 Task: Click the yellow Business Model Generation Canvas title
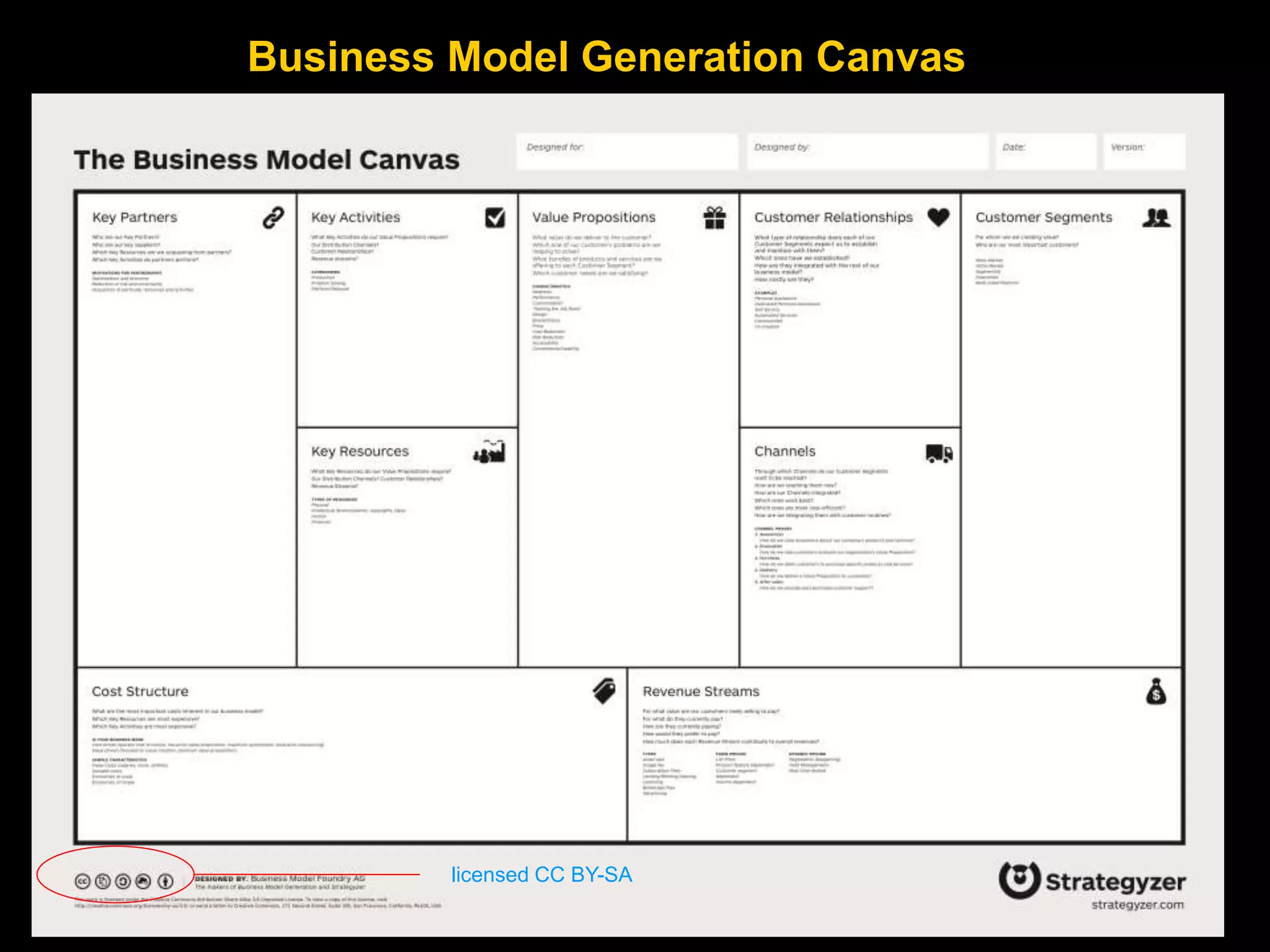coord(606,57)
